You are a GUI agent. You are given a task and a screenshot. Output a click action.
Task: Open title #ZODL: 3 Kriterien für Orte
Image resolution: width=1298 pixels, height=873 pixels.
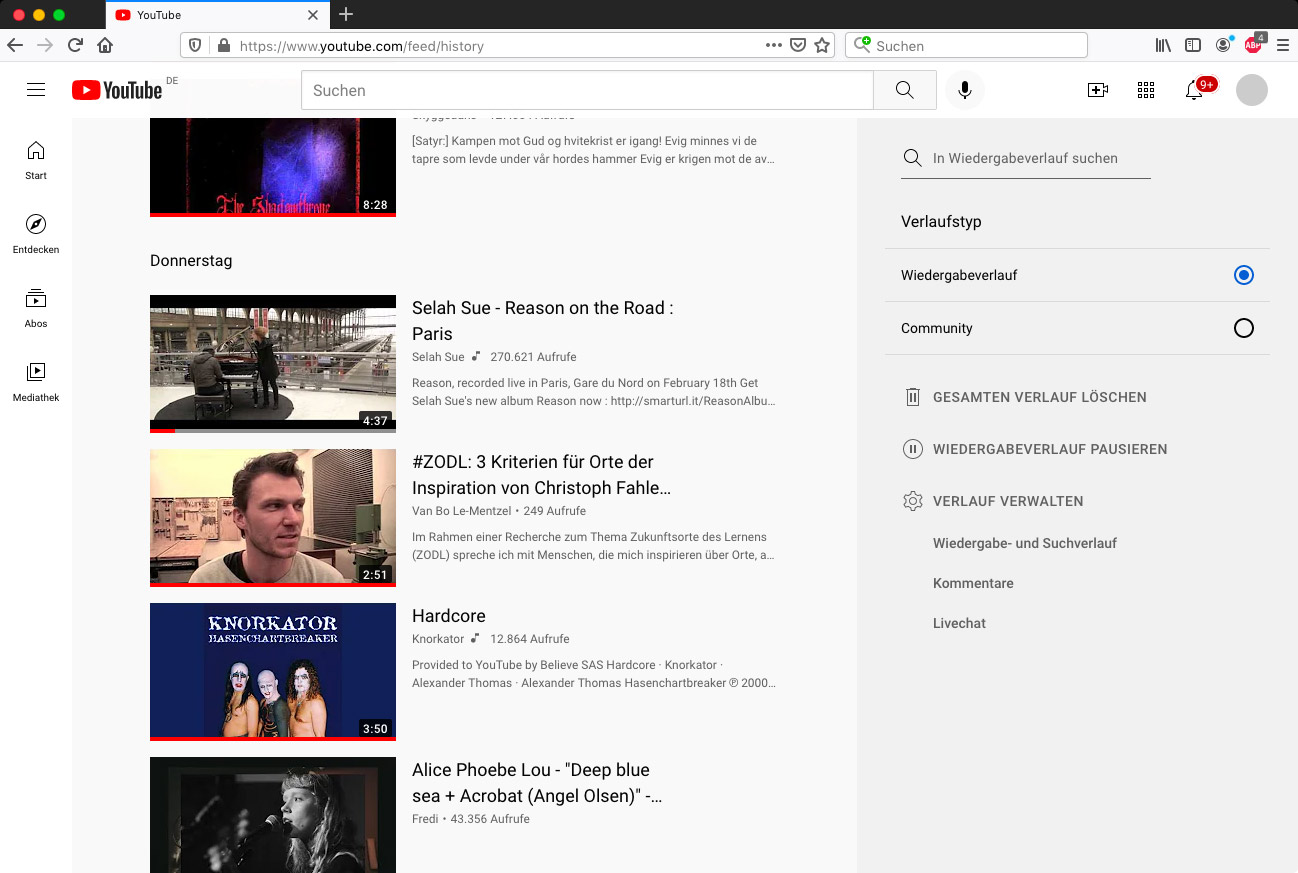(x=541, y=475)
